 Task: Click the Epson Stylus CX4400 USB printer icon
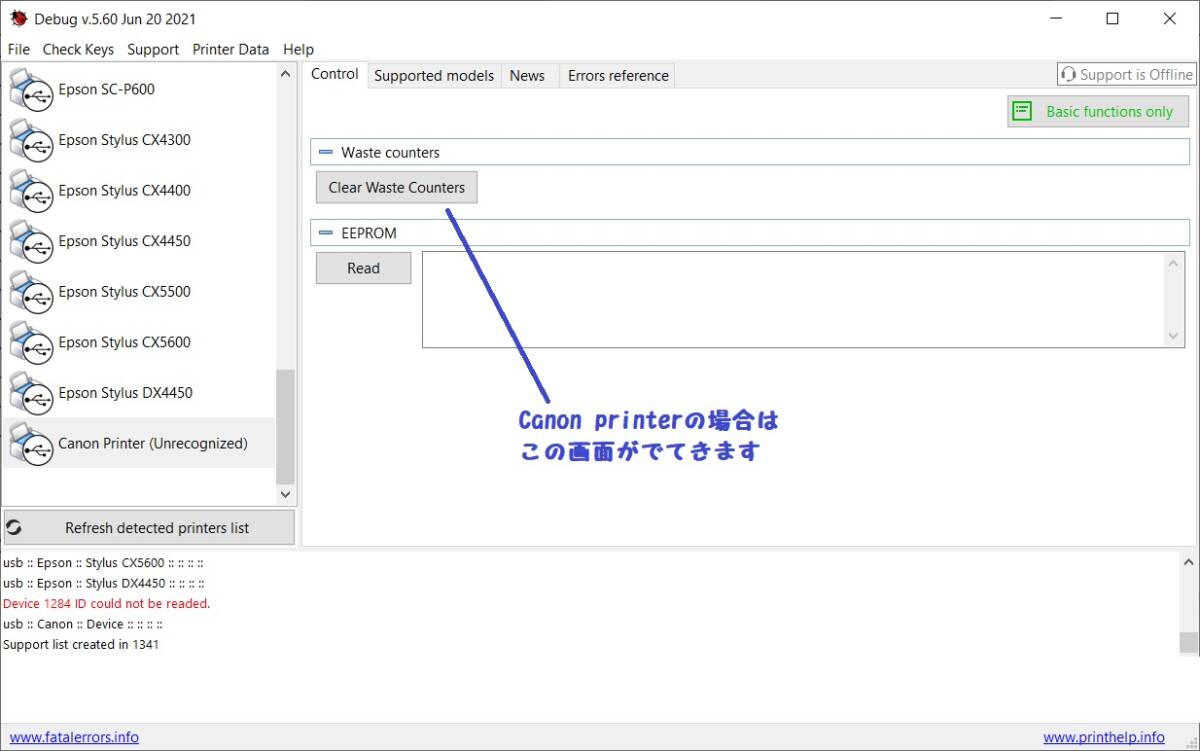tap(30, 191)
